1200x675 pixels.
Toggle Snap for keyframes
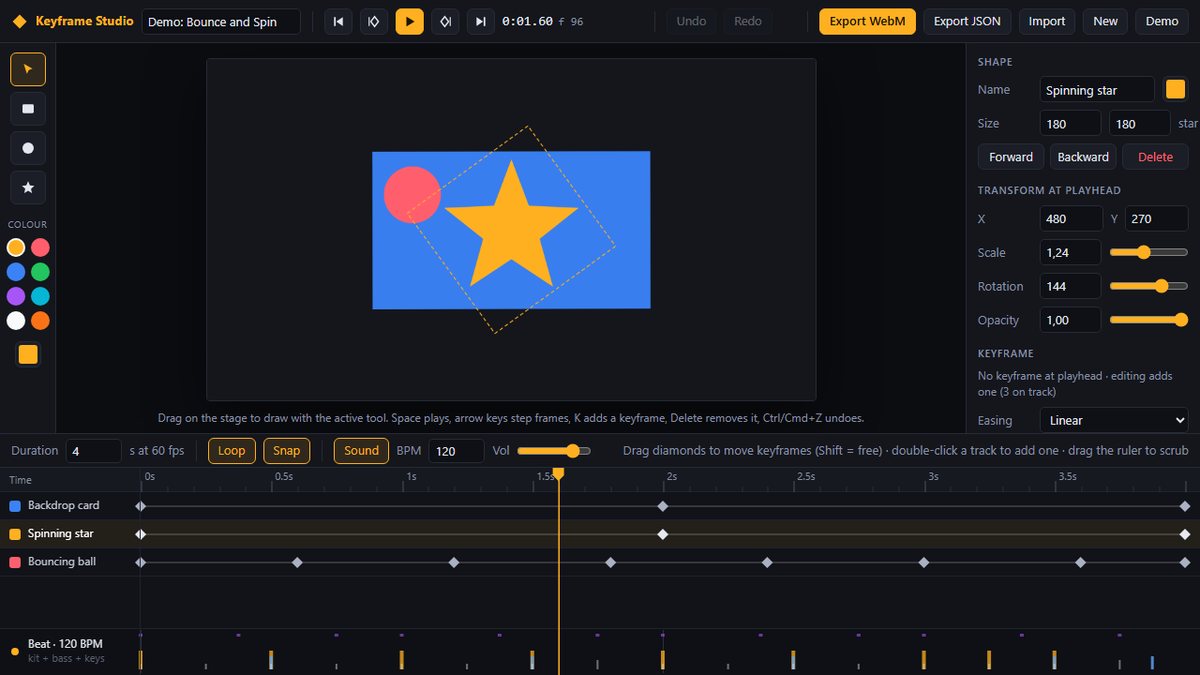pyautogui.click(x=287, y=451)
